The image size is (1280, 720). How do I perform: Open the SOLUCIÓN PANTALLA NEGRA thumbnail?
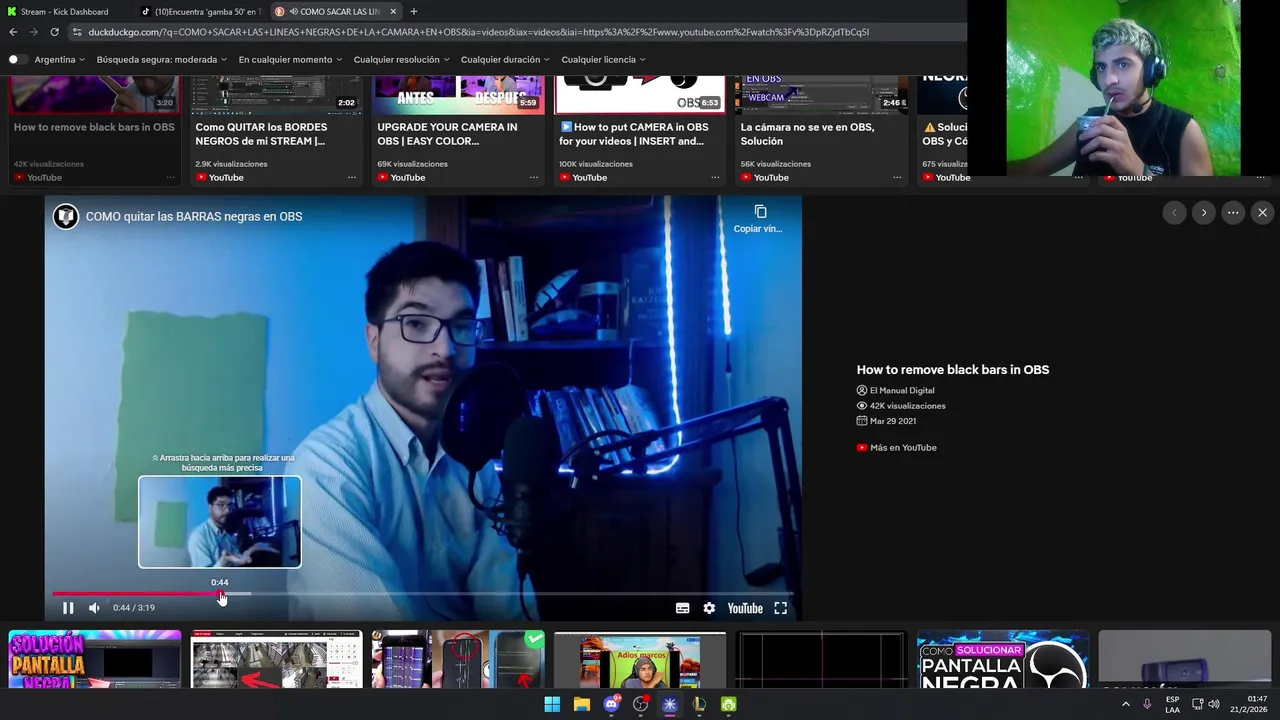(95, 659)
